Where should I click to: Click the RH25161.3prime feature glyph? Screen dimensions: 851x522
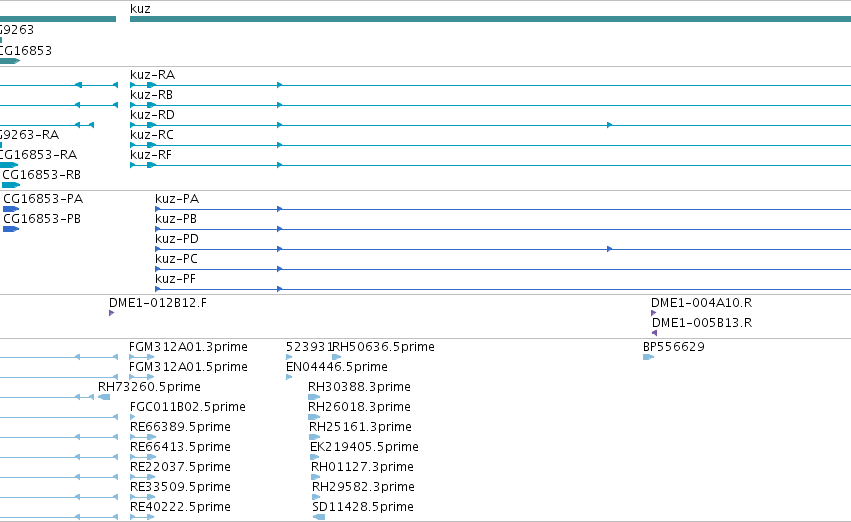coord(314,437)
